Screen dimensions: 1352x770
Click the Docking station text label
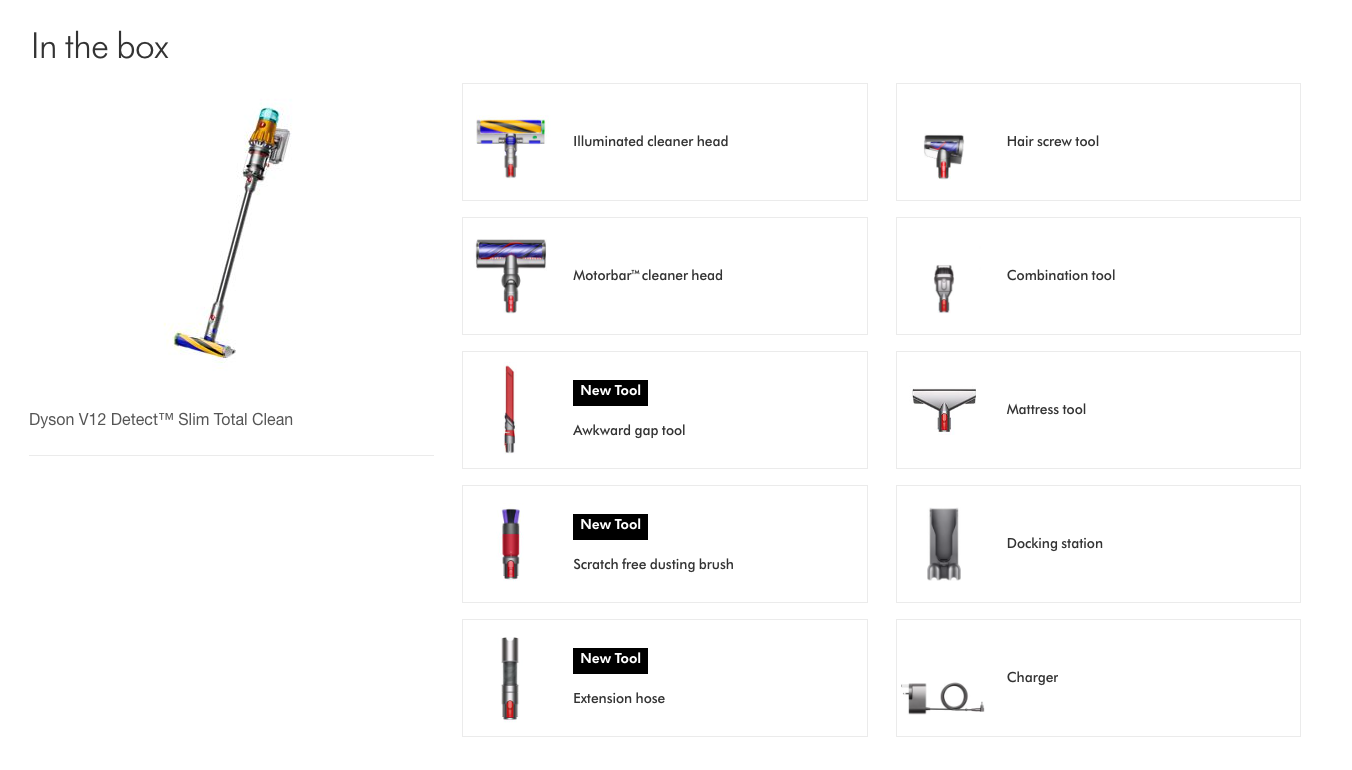(x=1054, y=544)
